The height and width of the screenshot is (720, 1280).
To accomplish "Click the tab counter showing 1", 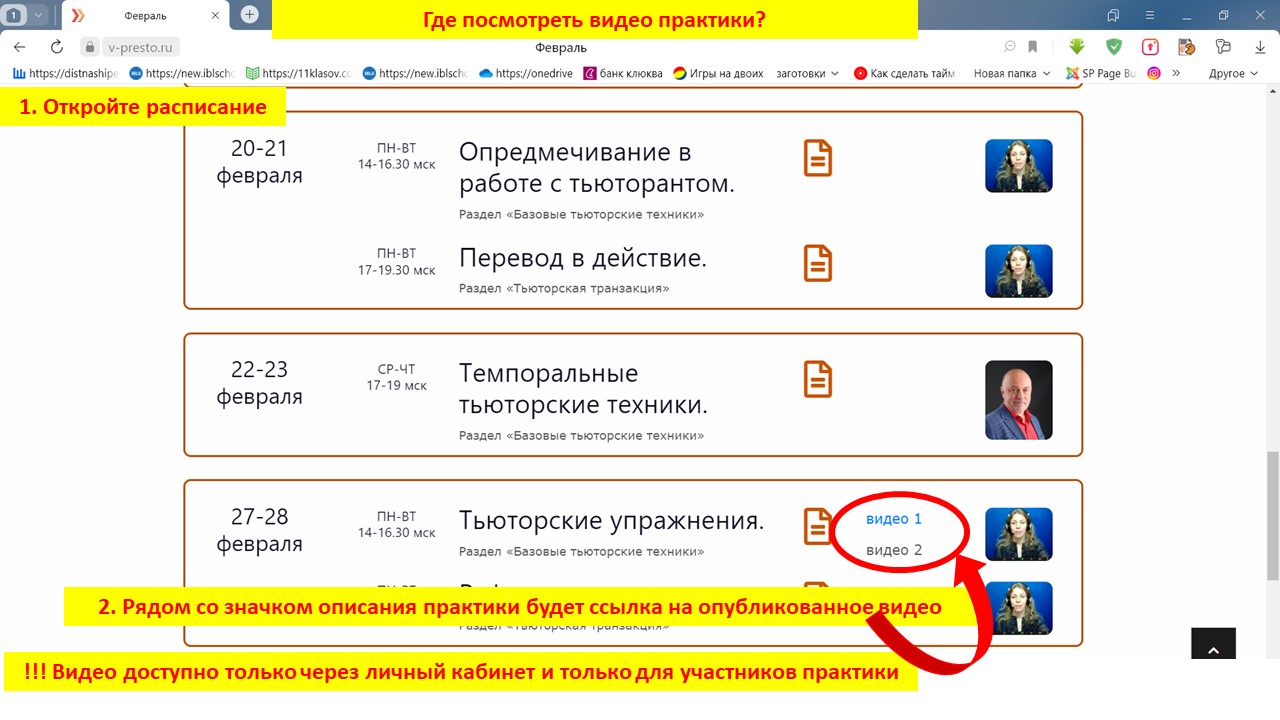I will tap(13, 15).
